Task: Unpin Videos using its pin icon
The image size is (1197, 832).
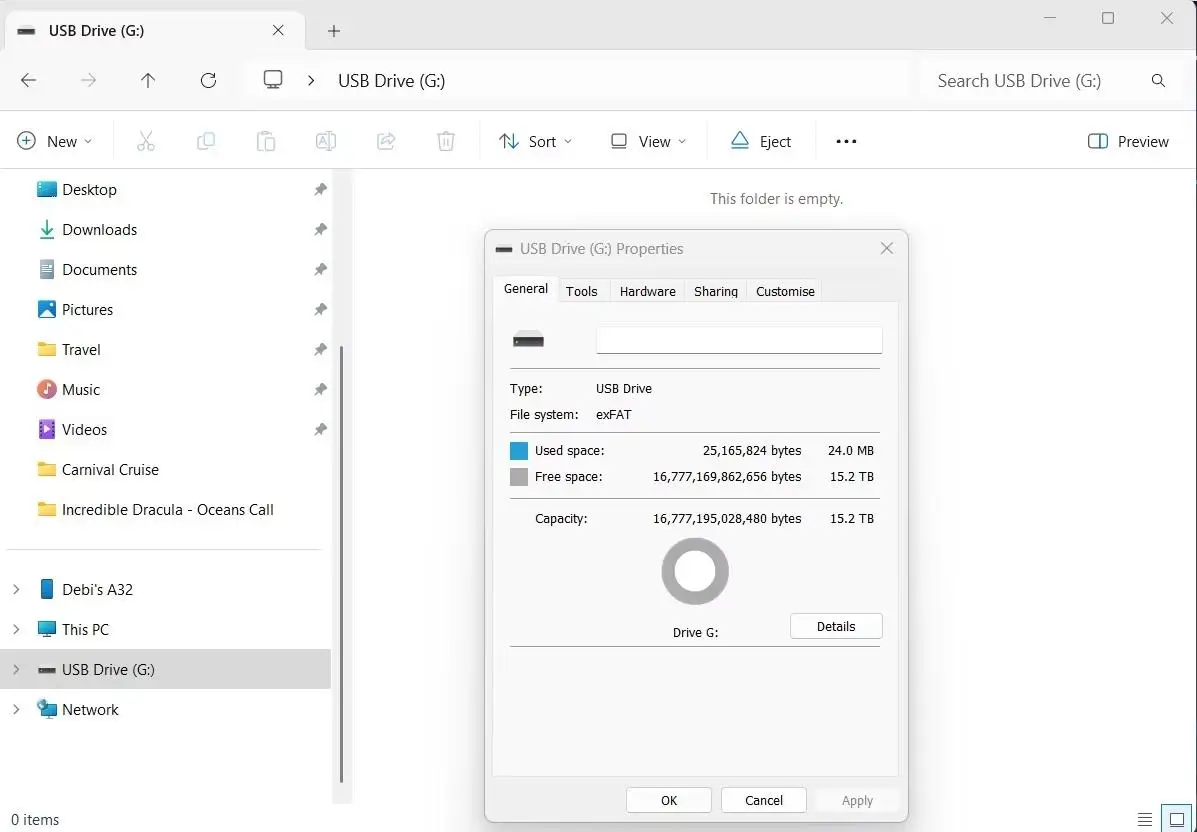Action: click(321, 429)
